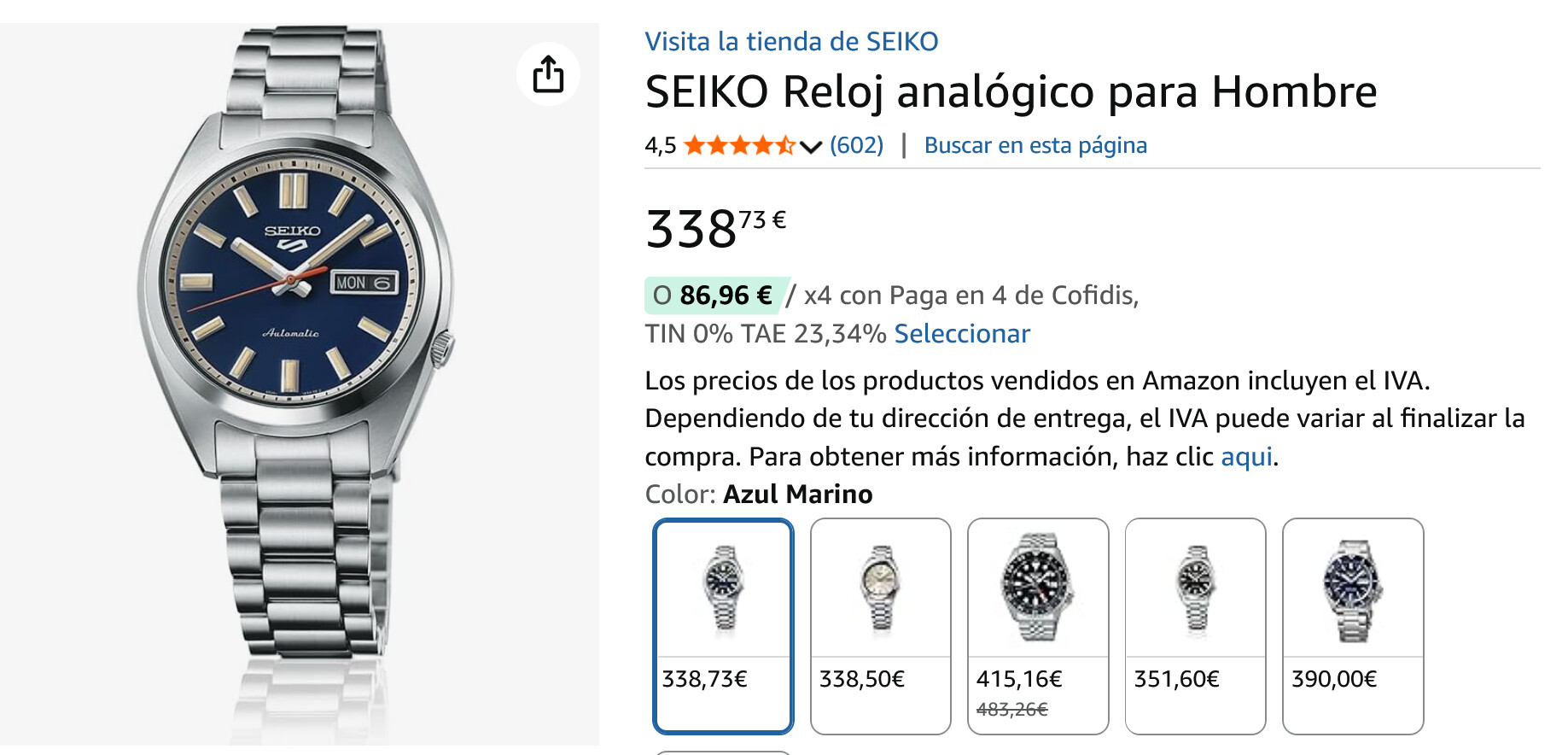Click the 86,96 € installment price badge
Image resolution: width=1568 pixels, height=755 pixels.
[x=713, y=296]
